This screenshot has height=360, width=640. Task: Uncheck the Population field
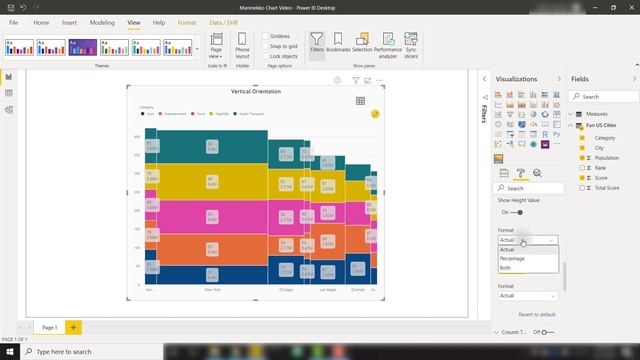pyautogui.click(x=582, y=158)
